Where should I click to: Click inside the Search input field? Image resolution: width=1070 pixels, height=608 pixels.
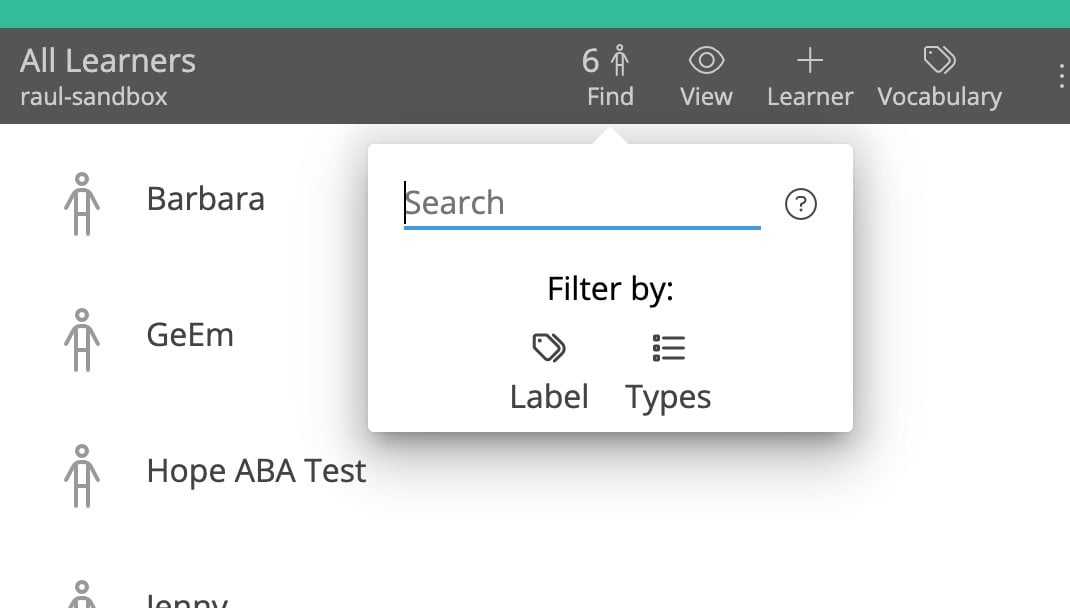coord(582,204)
